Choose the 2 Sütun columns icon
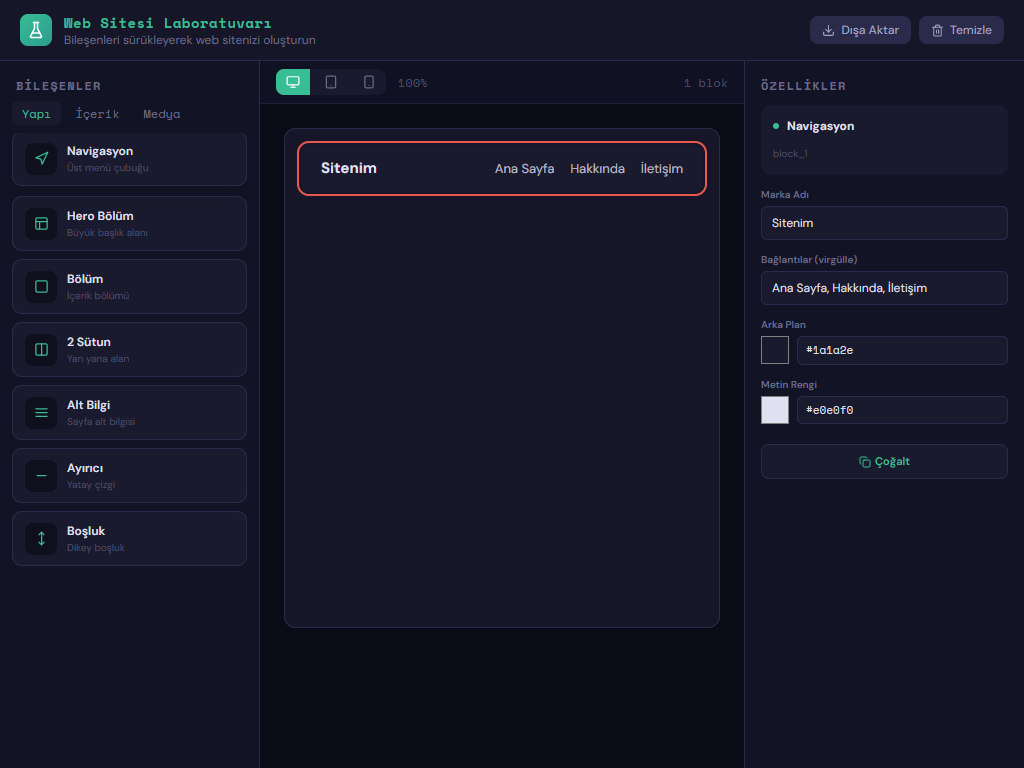The image size is (1024, 768). coord(41,350)
